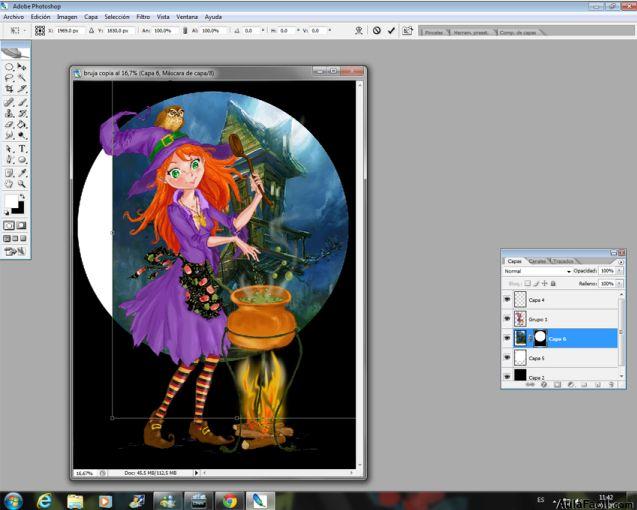
Task: Select the Brush tool
Action: (x=22, y=102)
